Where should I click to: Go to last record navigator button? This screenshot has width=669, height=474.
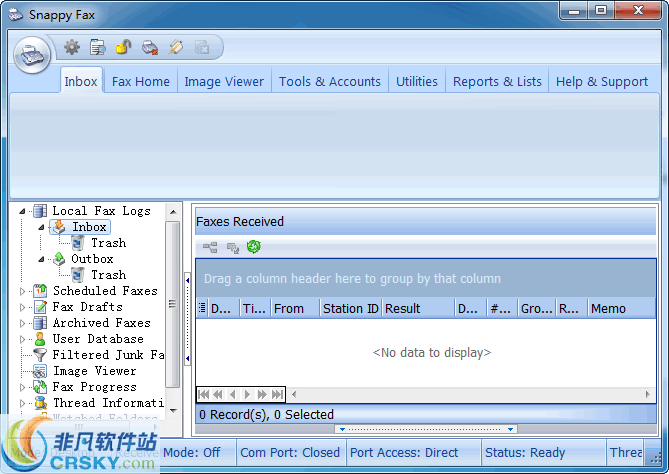click(277, 395)
